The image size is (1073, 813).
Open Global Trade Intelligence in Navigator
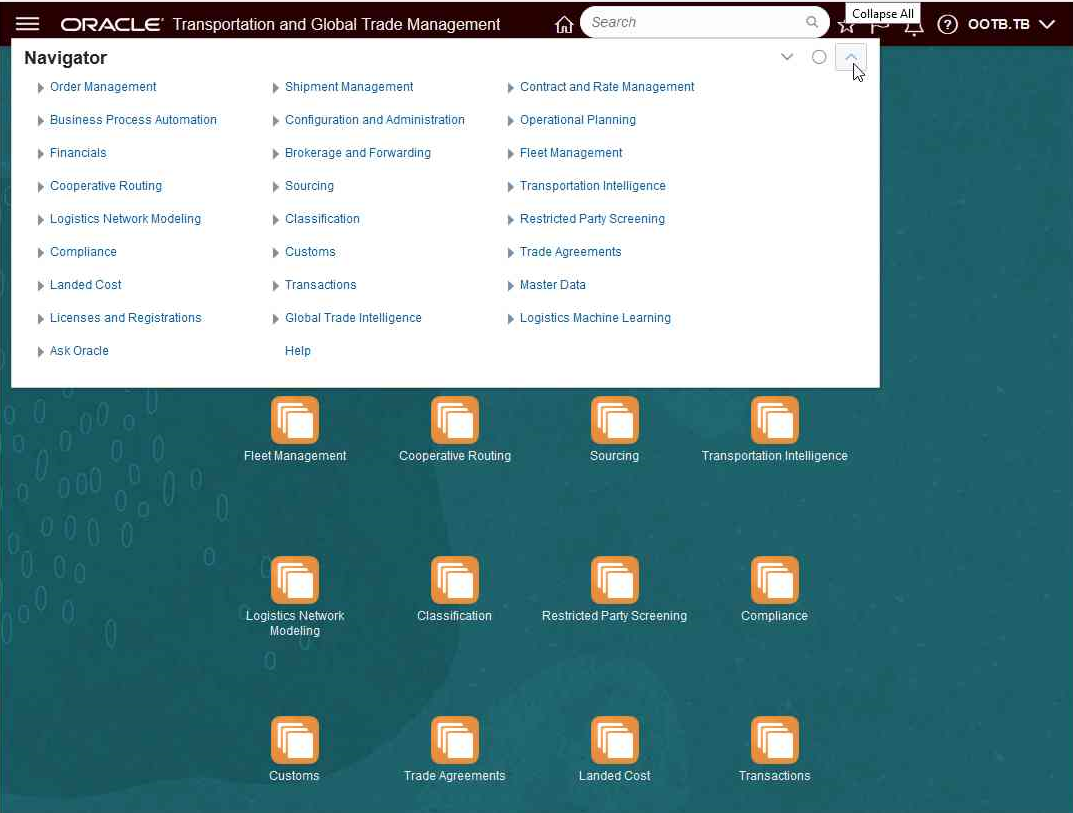[x=353, y=318]
